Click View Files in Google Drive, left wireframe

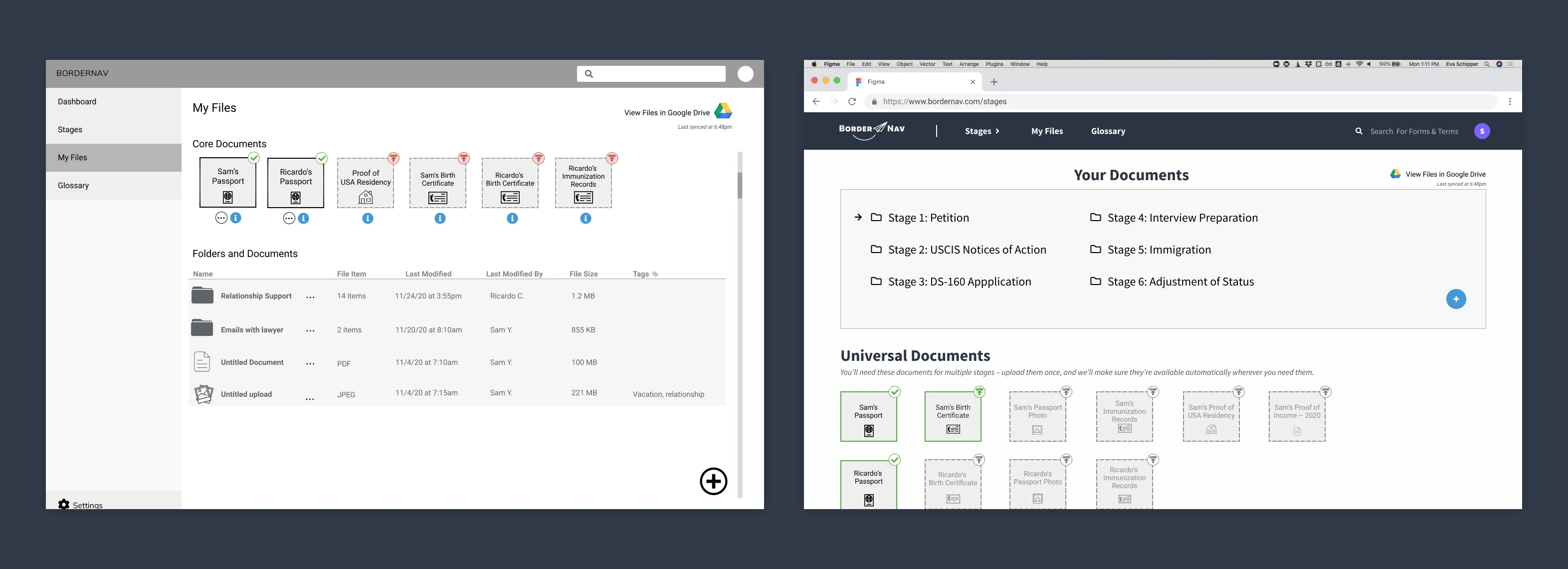pyautogui.click(x=666, y=113)
